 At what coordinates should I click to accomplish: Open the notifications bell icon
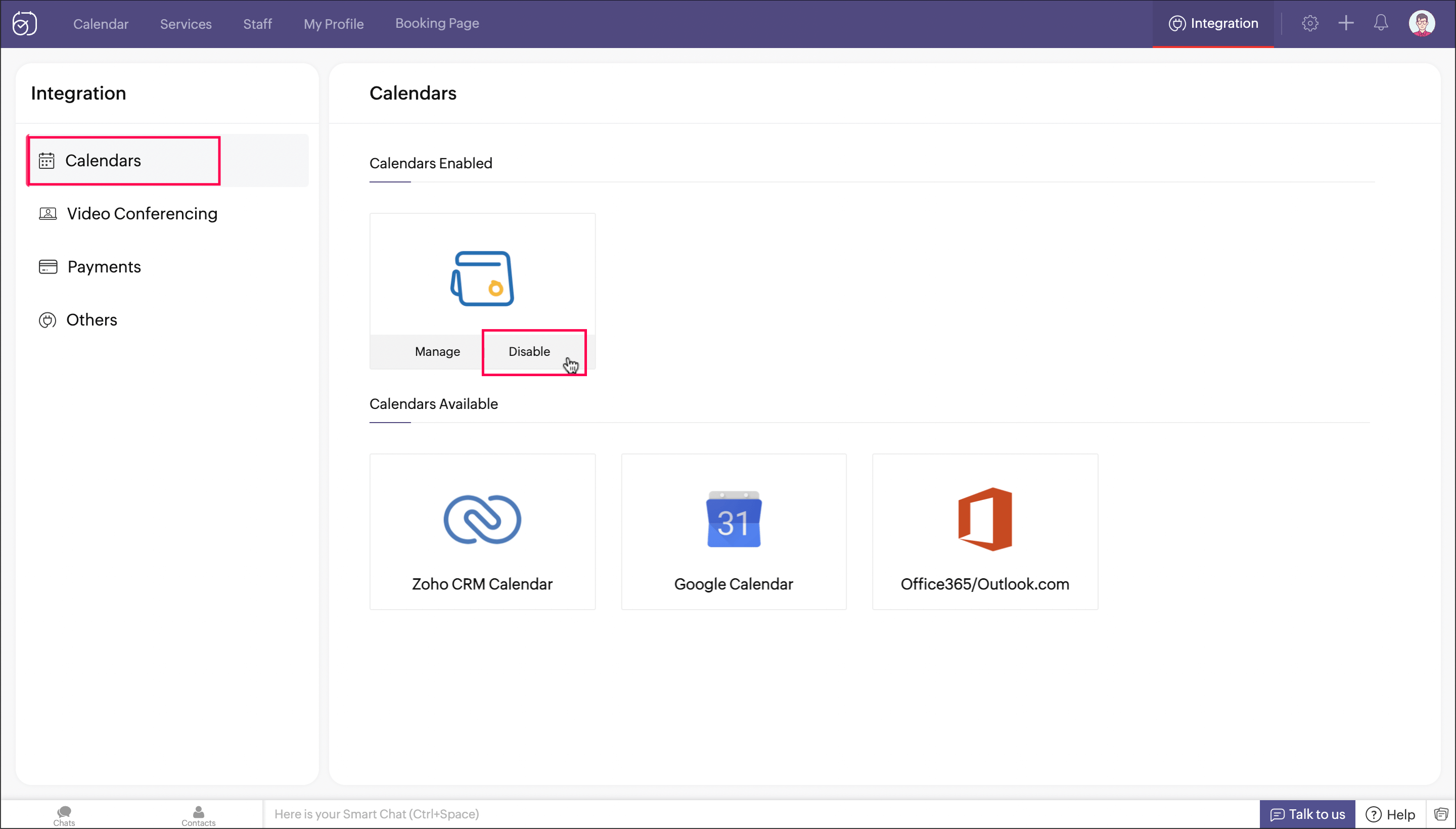[x=1380, y=23]
